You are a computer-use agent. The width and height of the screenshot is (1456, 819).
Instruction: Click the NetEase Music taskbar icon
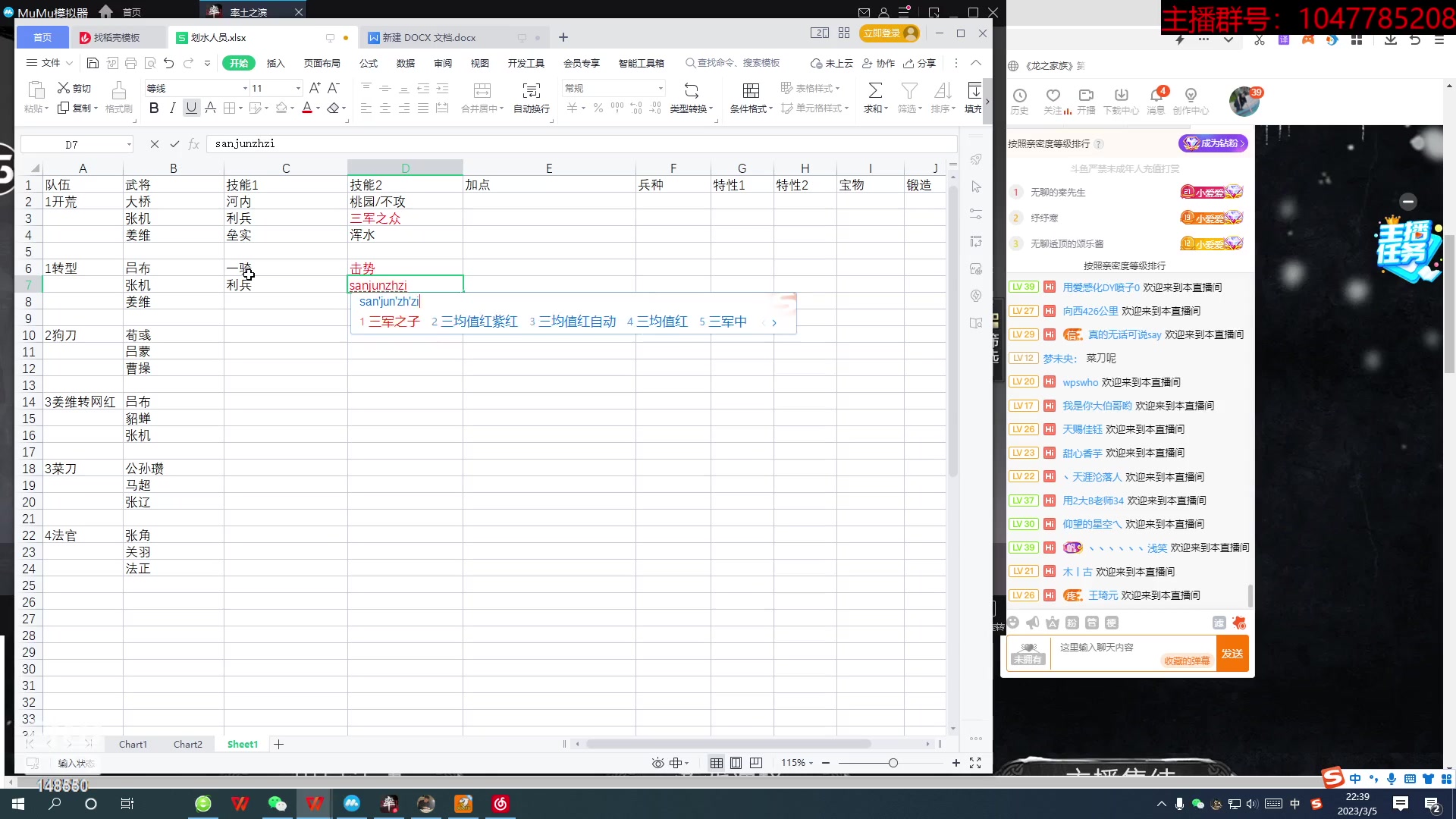pos(500,804)
